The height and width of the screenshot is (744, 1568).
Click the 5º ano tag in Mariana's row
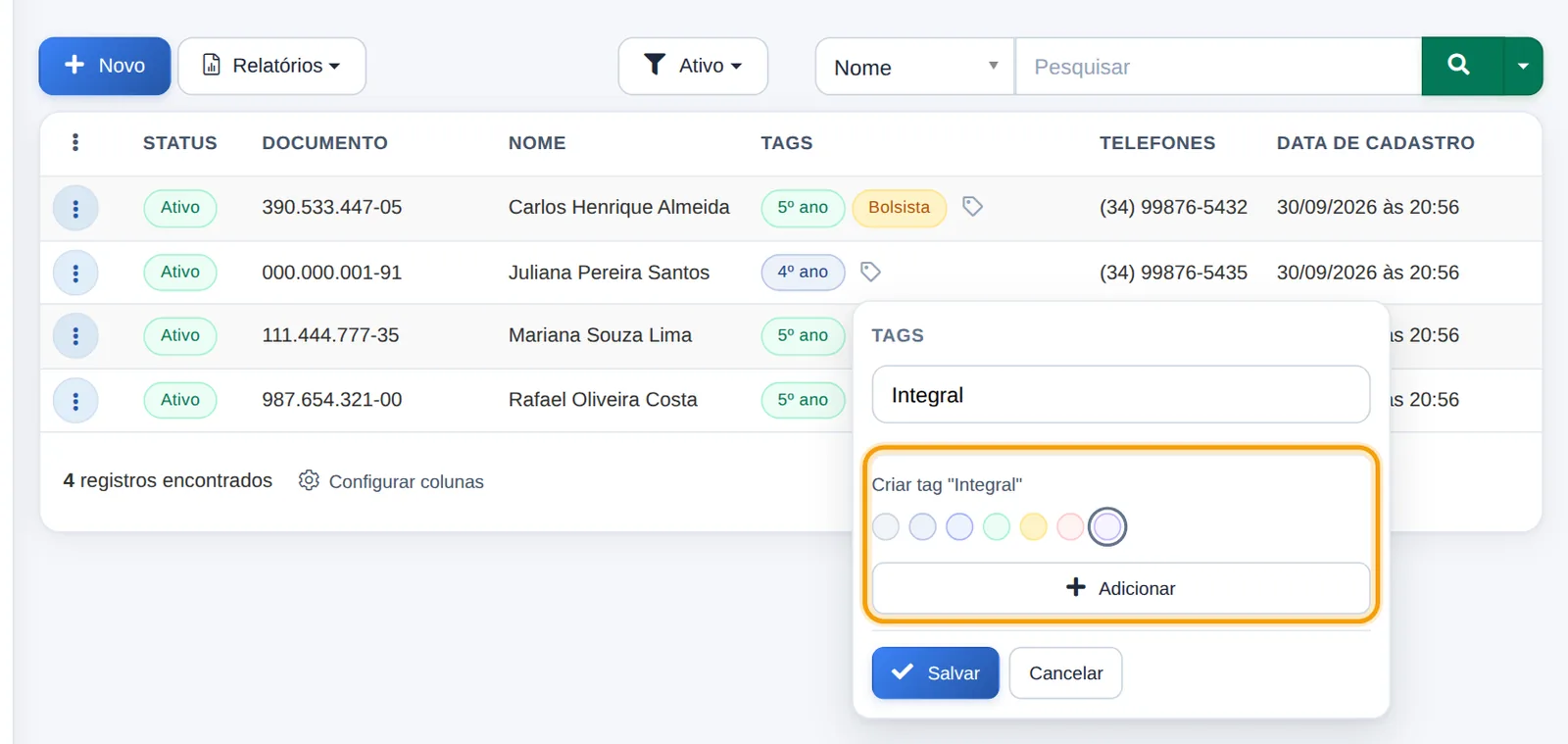click(803, 336)
